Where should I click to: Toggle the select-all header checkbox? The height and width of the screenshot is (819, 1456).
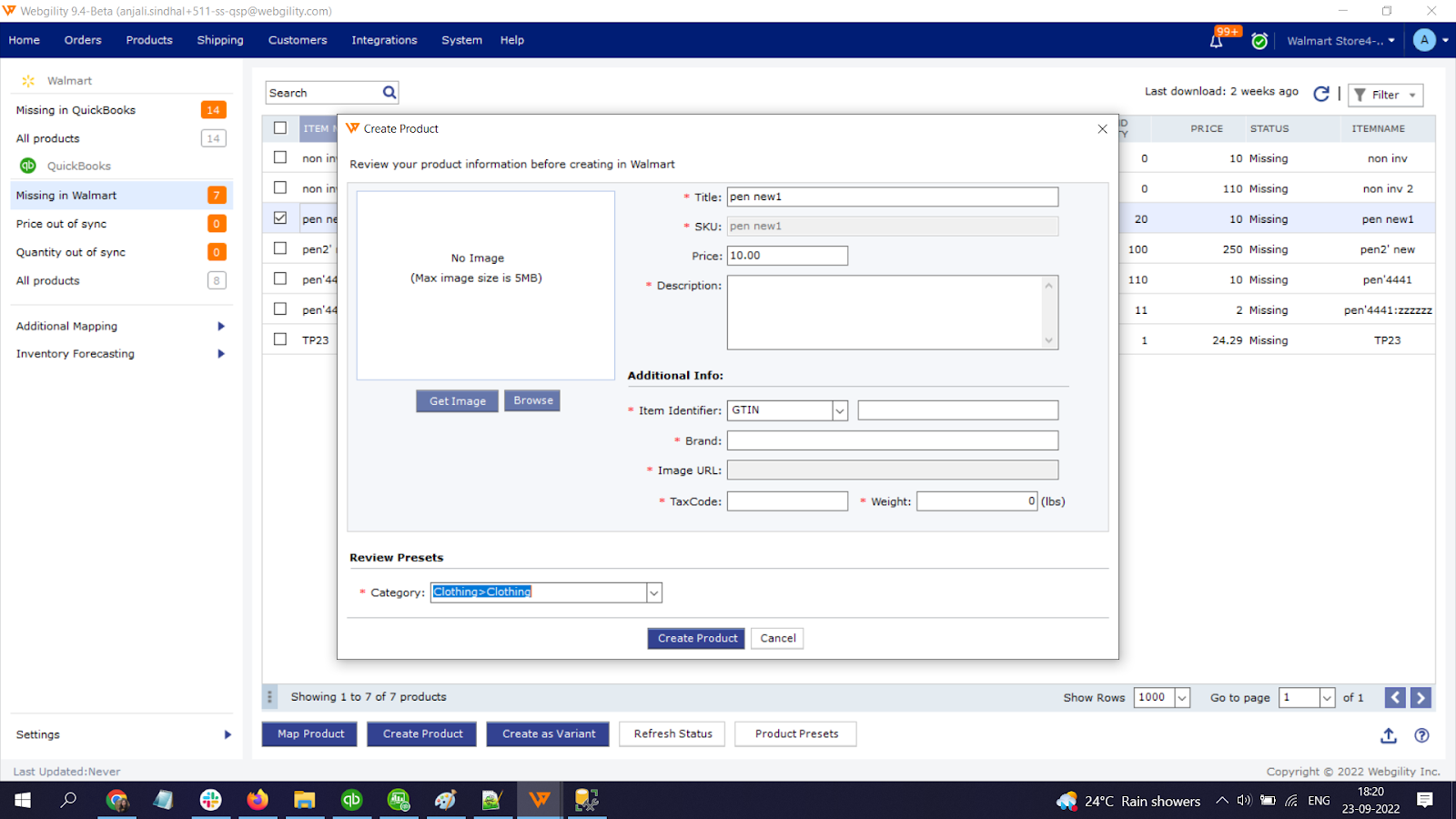(x=280, y=128)
